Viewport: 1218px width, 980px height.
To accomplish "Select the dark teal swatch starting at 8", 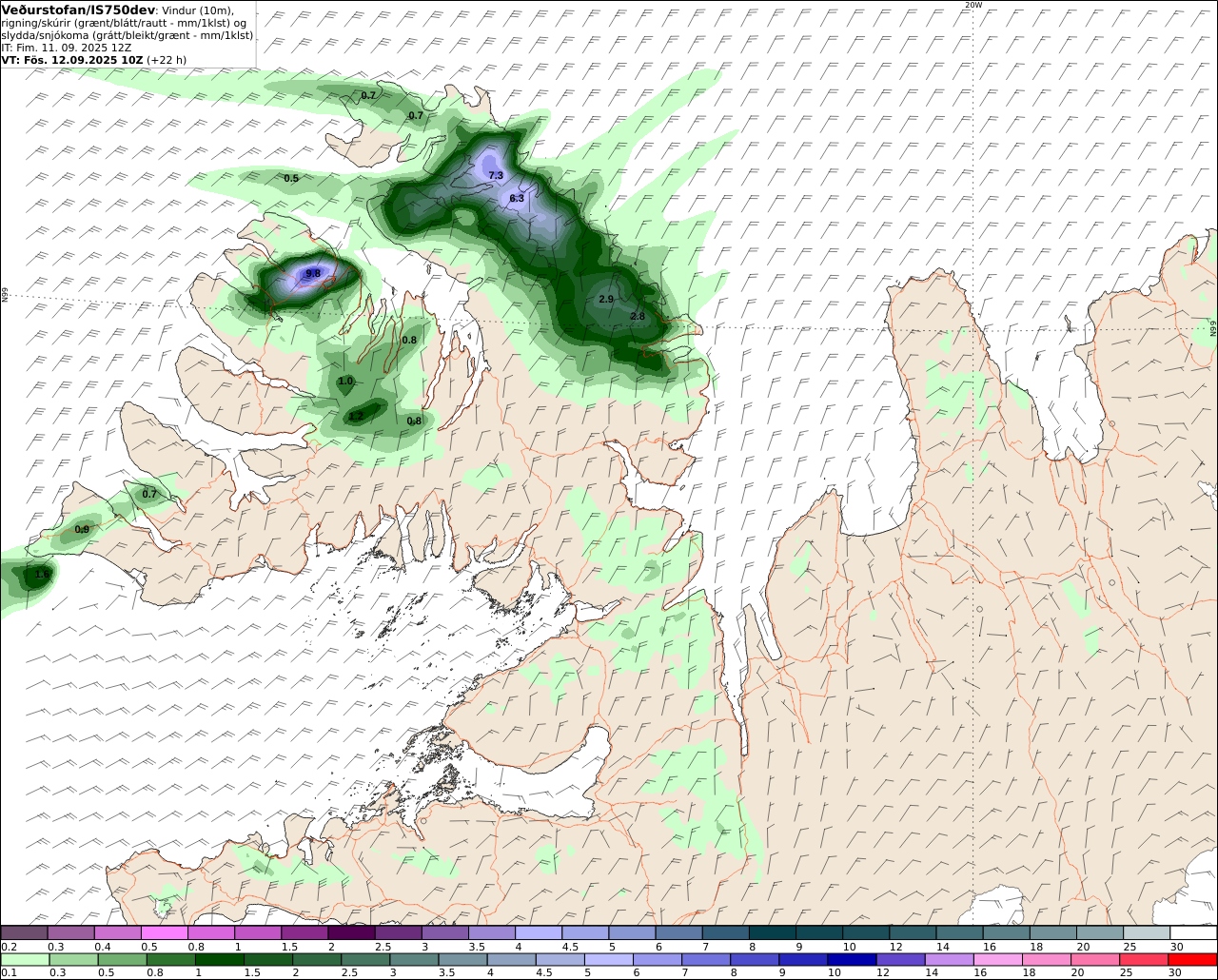I will pos(773,933).
